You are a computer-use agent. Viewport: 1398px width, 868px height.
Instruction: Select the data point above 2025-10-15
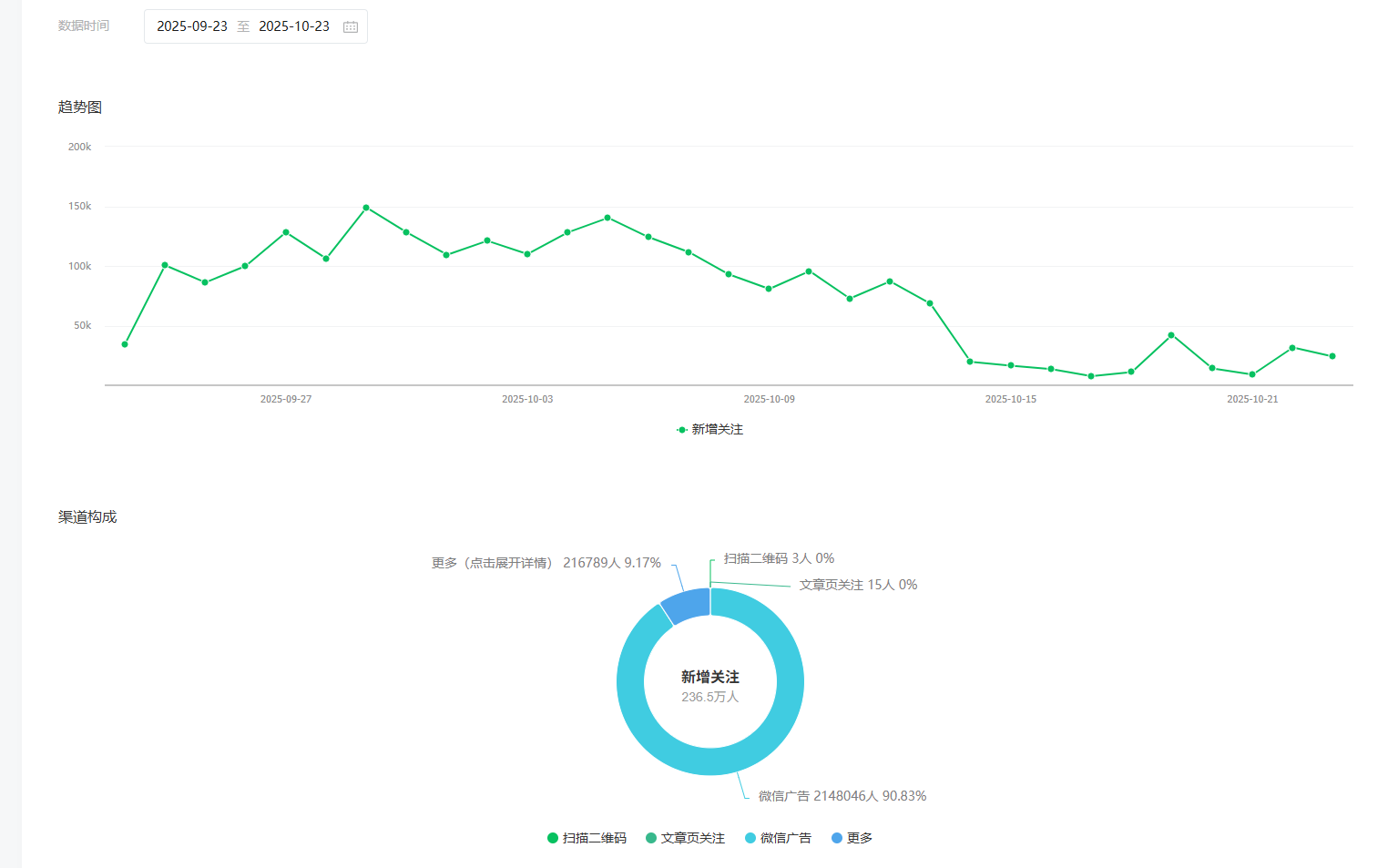(x=1011, y=365)
